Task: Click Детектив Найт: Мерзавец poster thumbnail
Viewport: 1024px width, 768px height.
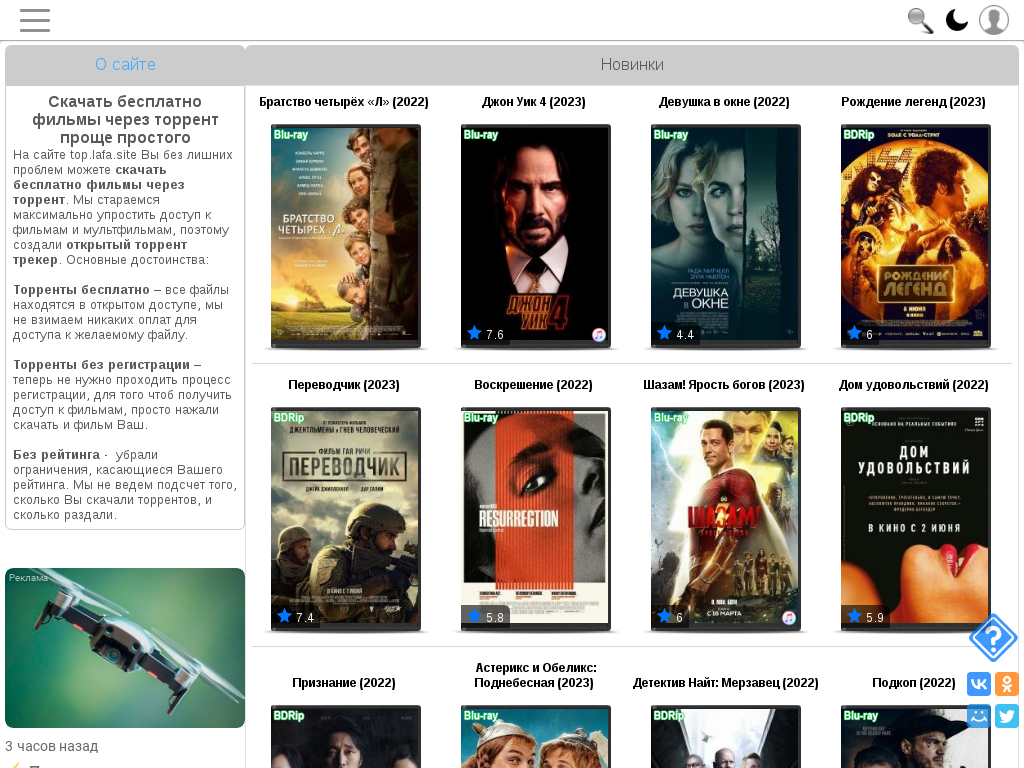Action: coord(726,736)
